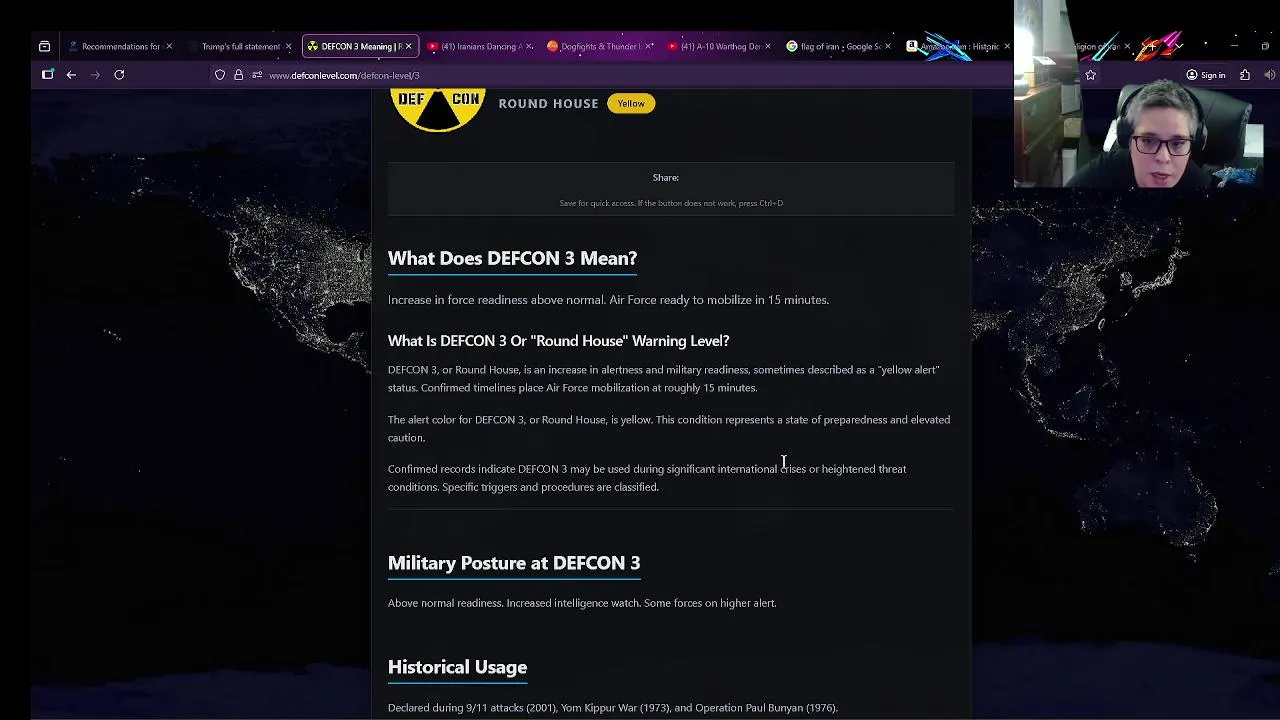1280x720 pixels.
Task: Click the speaker icon at toolbar far right
Action: click(1269, 75)
